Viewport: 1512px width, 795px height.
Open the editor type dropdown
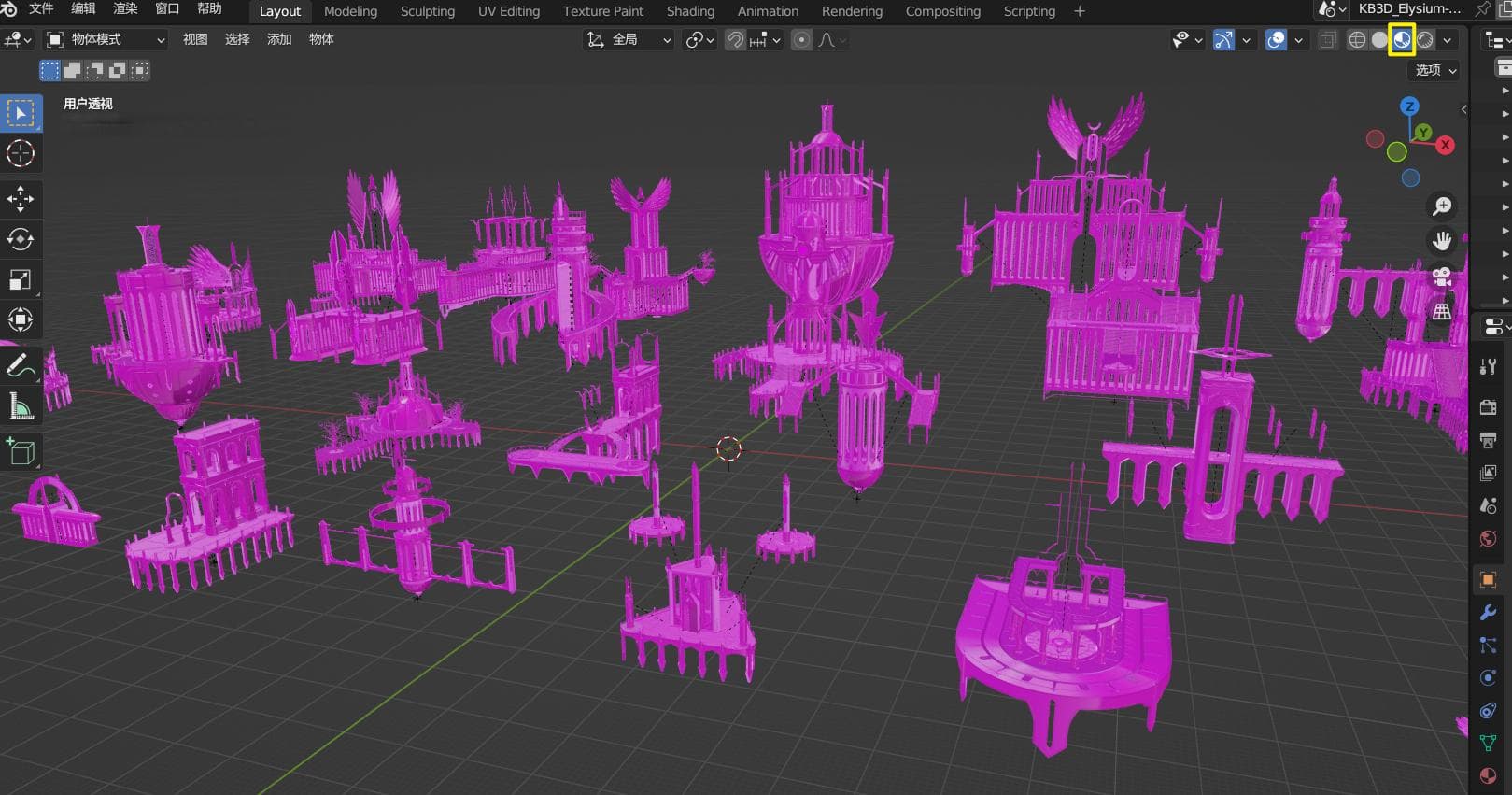click(18, 39)
